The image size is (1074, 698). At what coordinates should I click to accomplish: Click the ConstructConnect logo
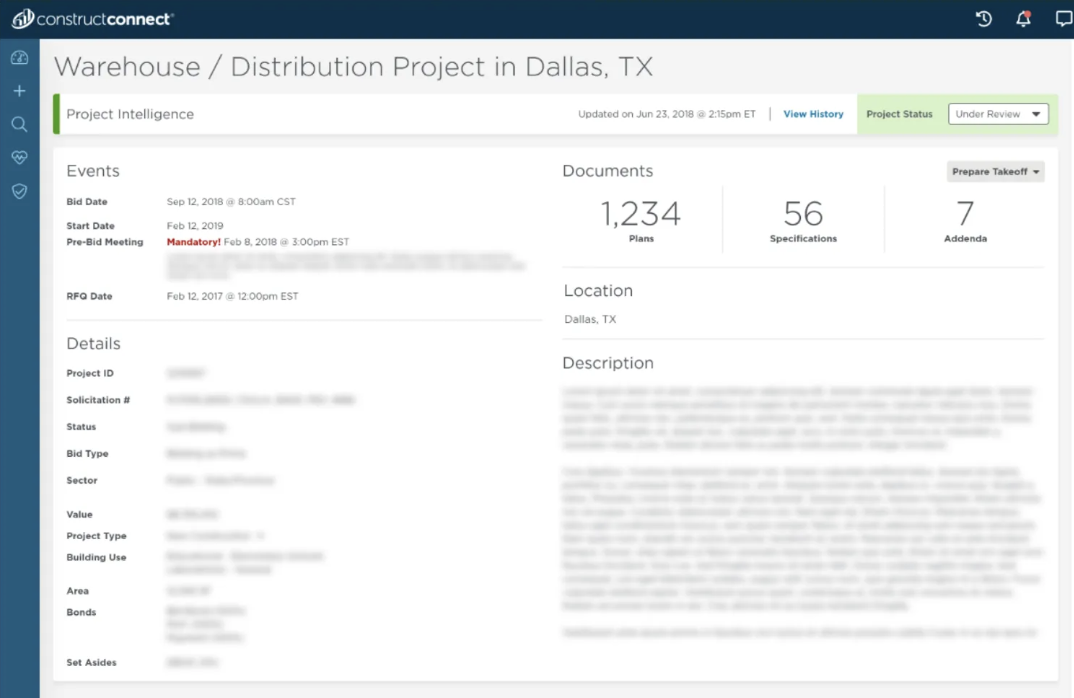93,19
